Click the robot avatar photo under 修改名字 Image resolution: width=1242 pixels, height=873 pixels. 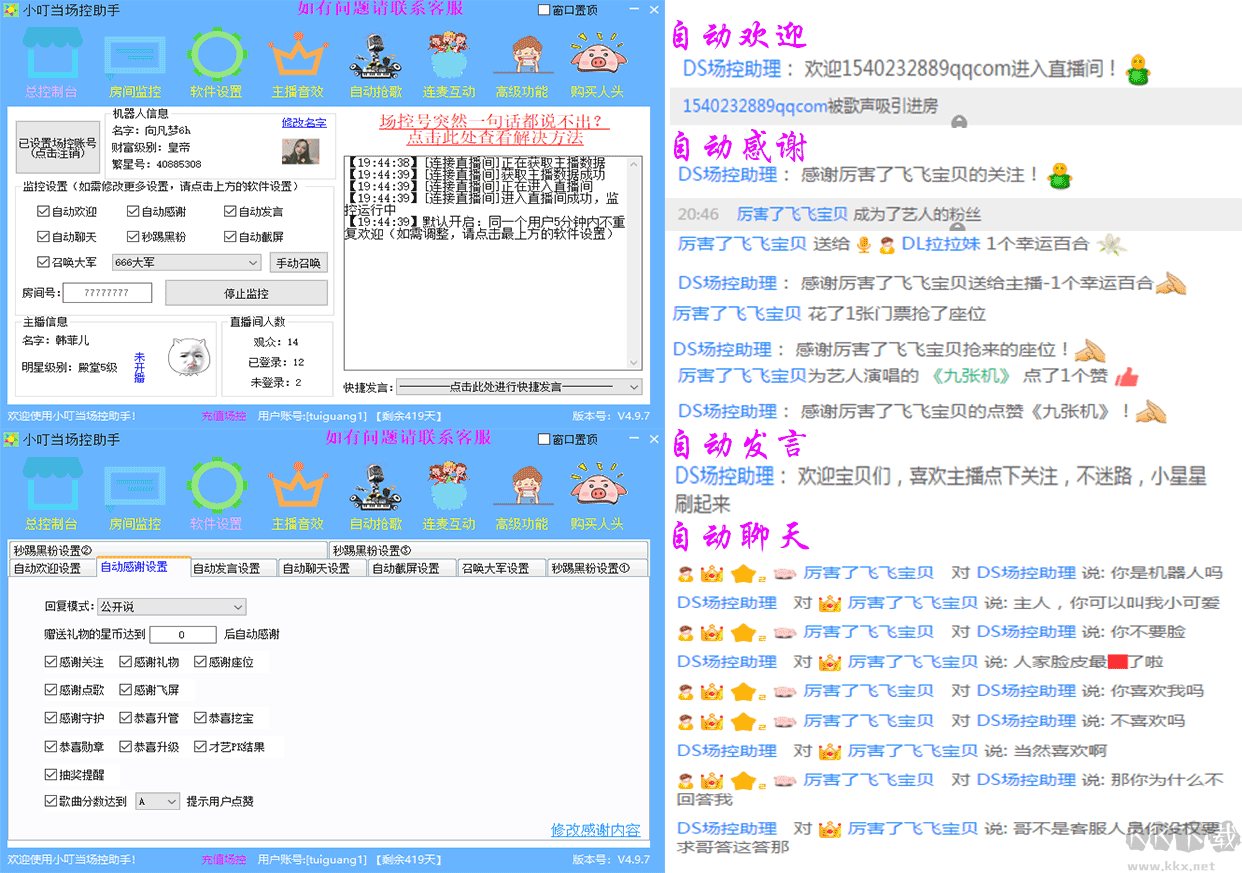point(301,151)
